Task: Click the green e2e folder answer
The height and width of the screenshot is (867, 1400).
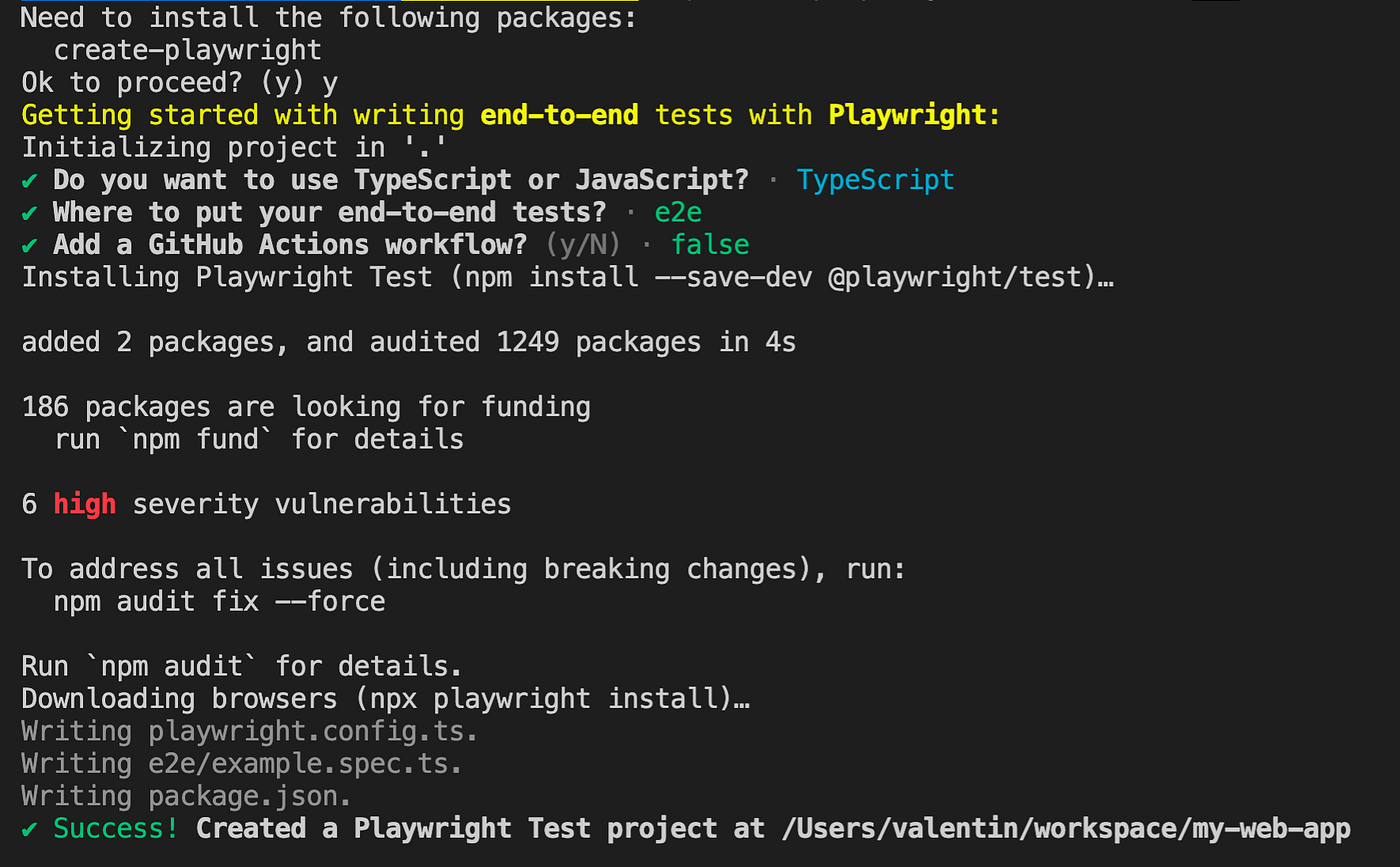Action: (679, 213)
